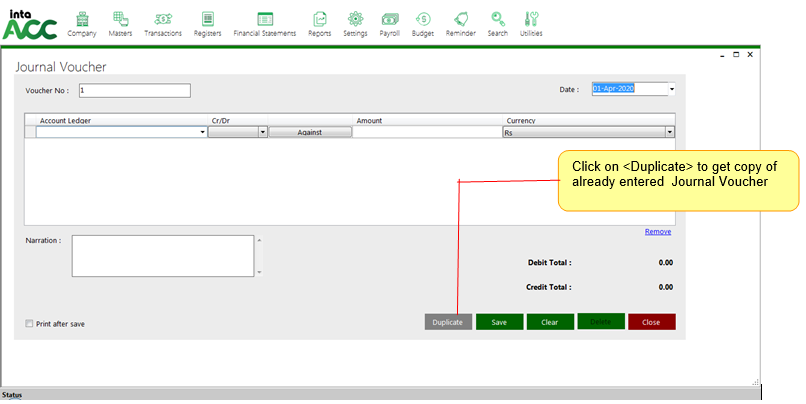Open the Date picker dropdown arrow

pos(671,89)
